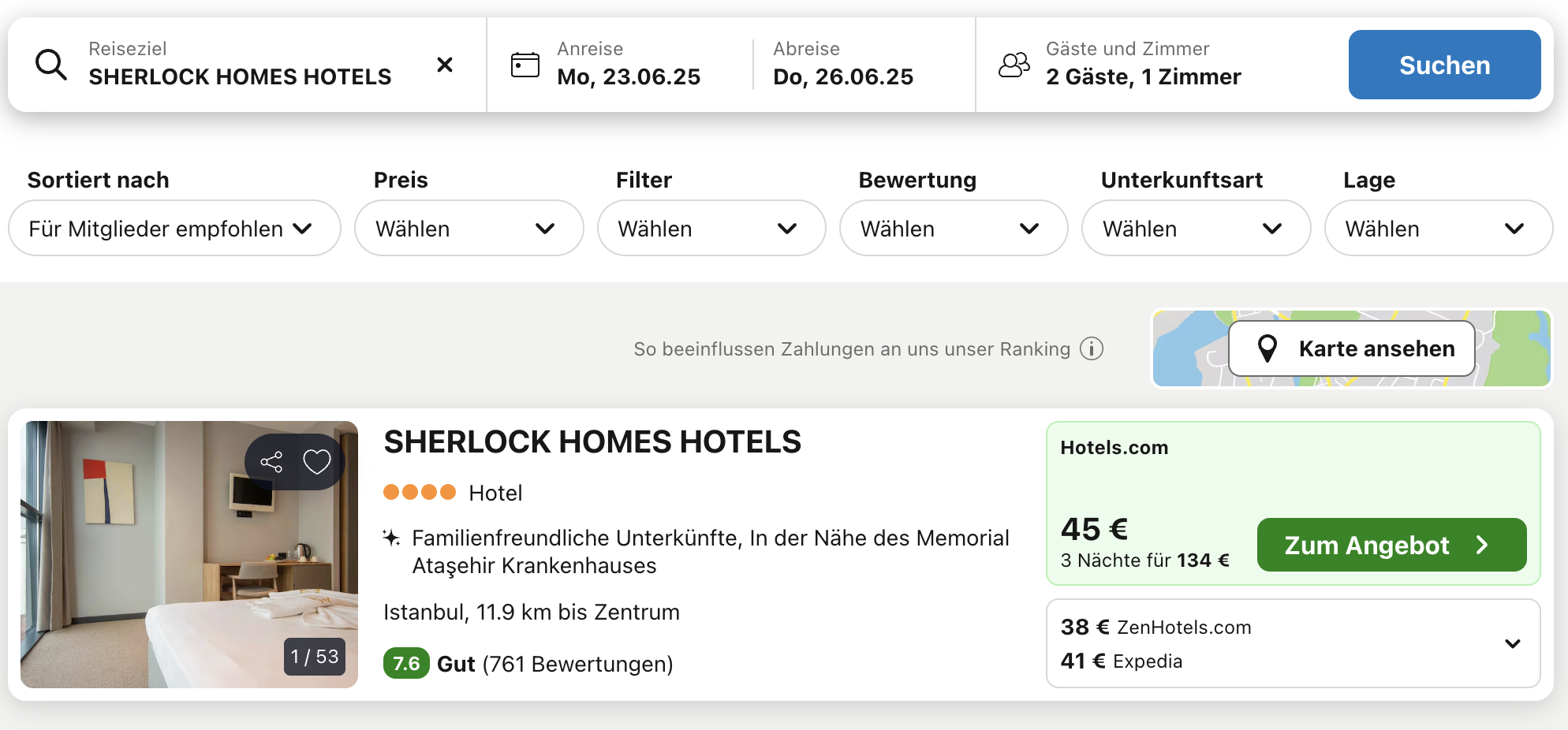This screenshot has height=730, width=1568.
Task: Clear the Reiseziel field with X
Action: (x=445, y=65)
